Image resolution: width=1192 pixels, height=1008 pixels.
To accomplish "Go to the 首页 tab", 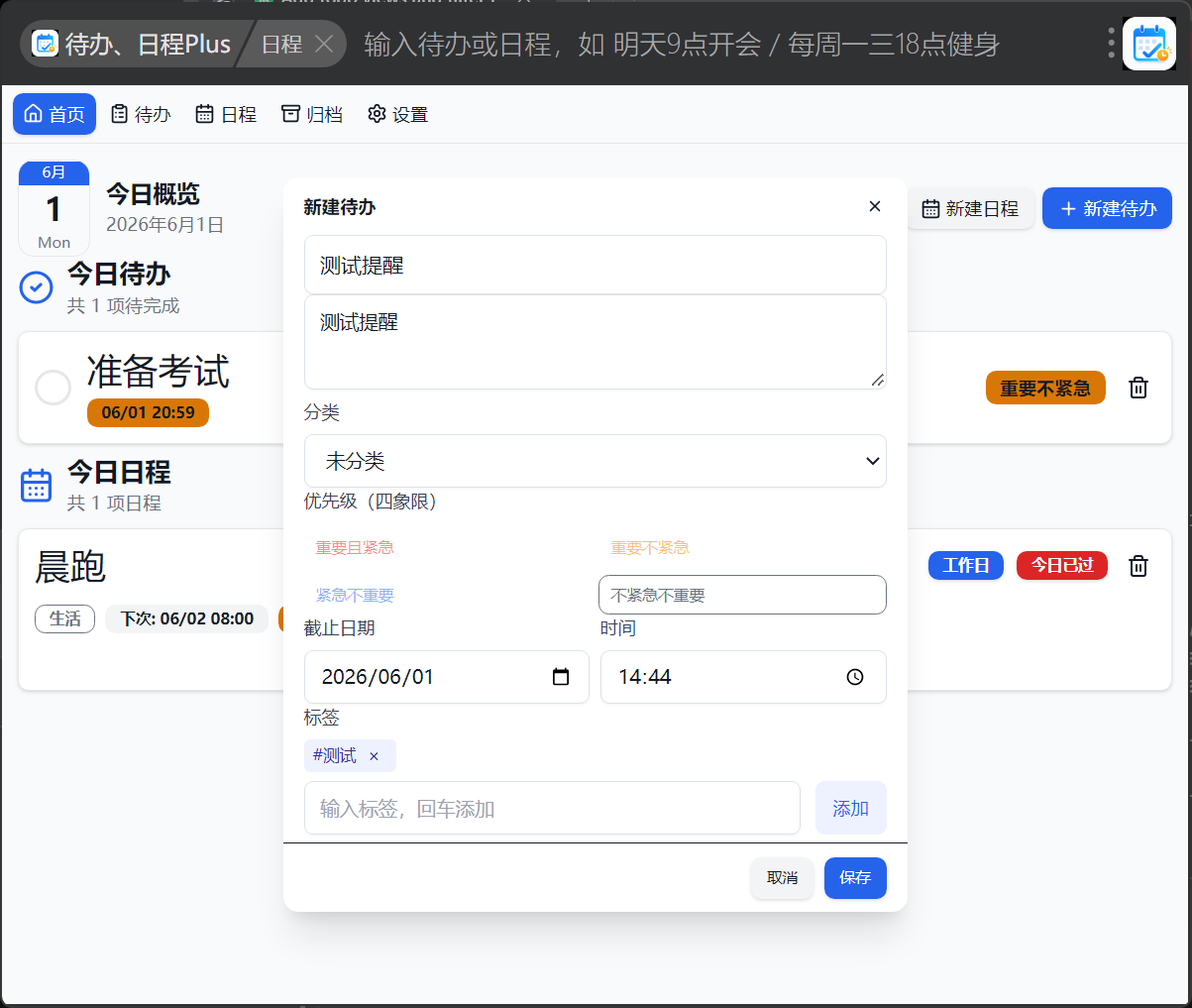I will click(54, 114).
